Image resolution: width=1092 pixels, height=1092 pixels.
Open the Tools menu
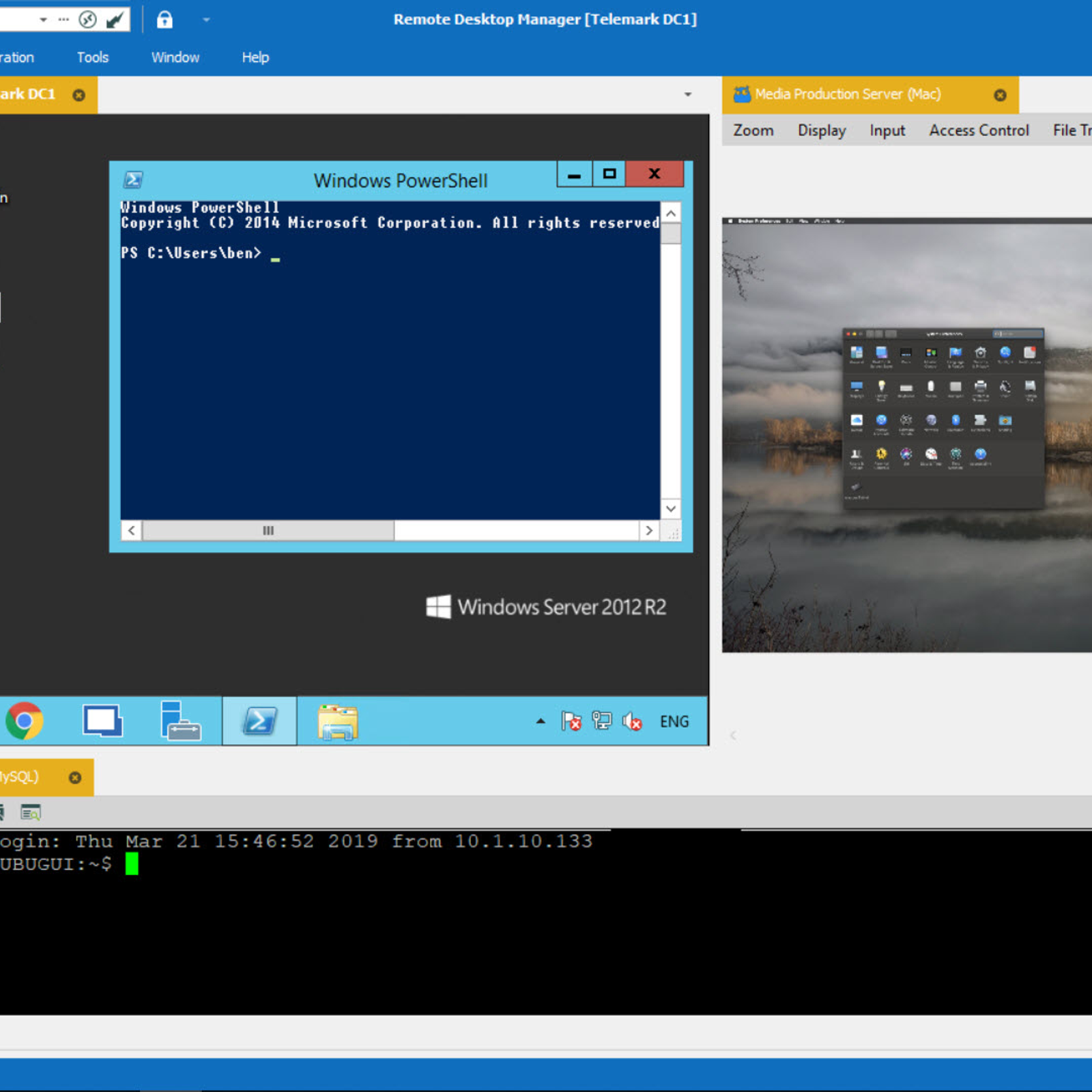click(93, 57)
